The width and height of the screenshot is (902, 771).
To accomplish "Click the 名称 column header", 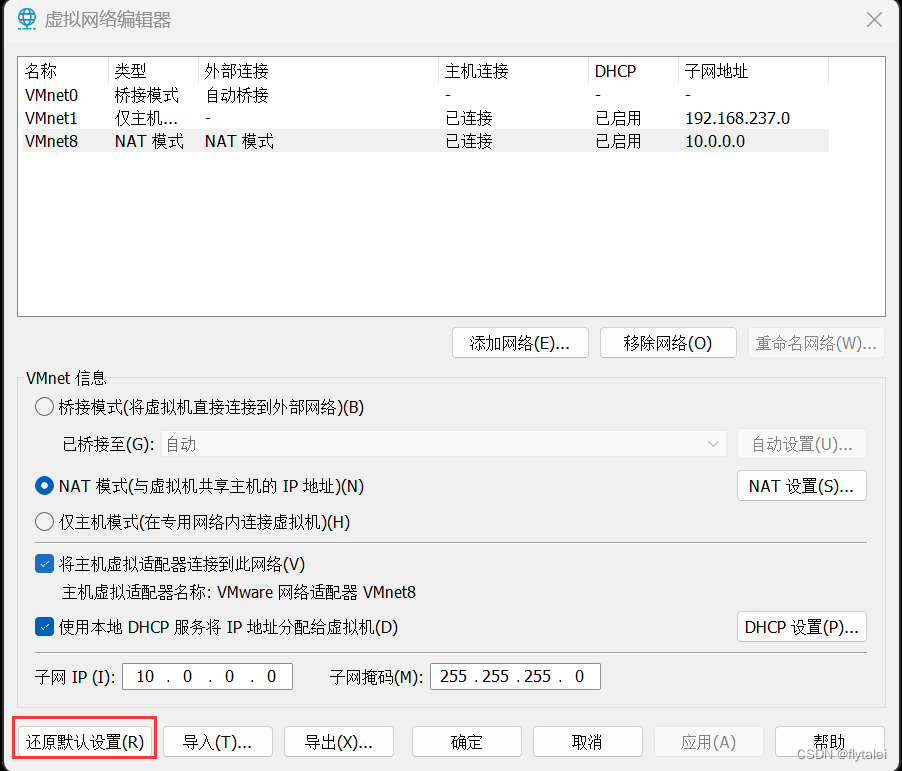I will pyautogui.click(x=64, y=71).
